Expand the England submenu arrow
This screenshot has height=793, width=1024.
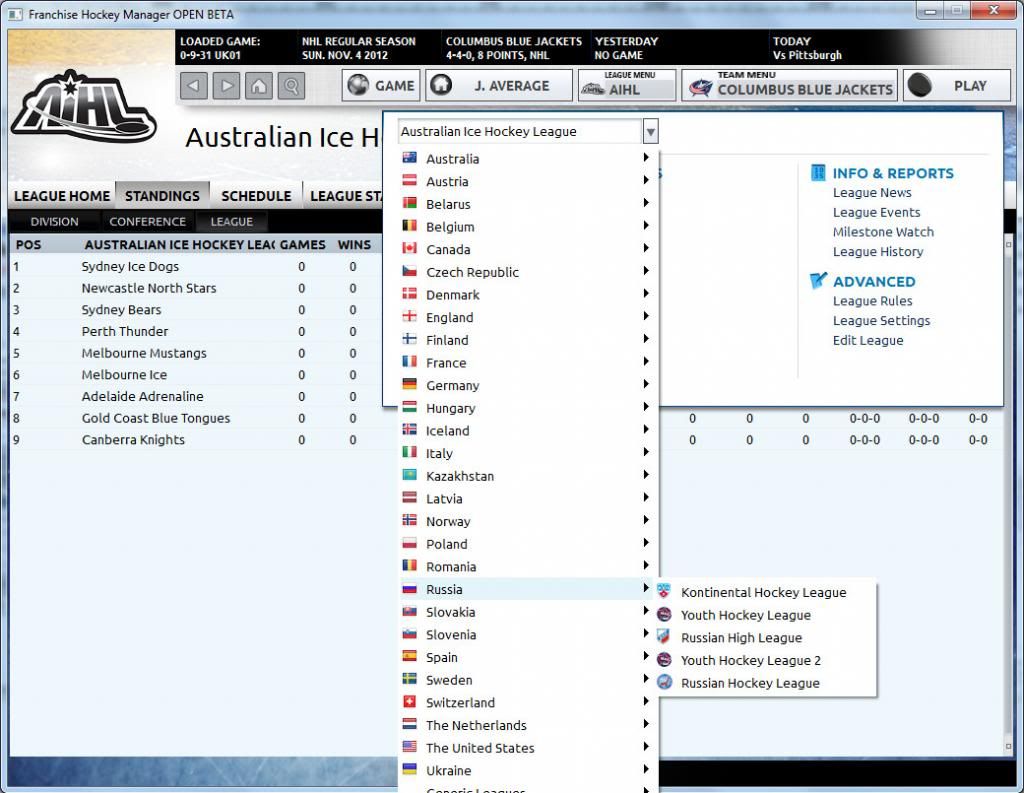(645, 316)
